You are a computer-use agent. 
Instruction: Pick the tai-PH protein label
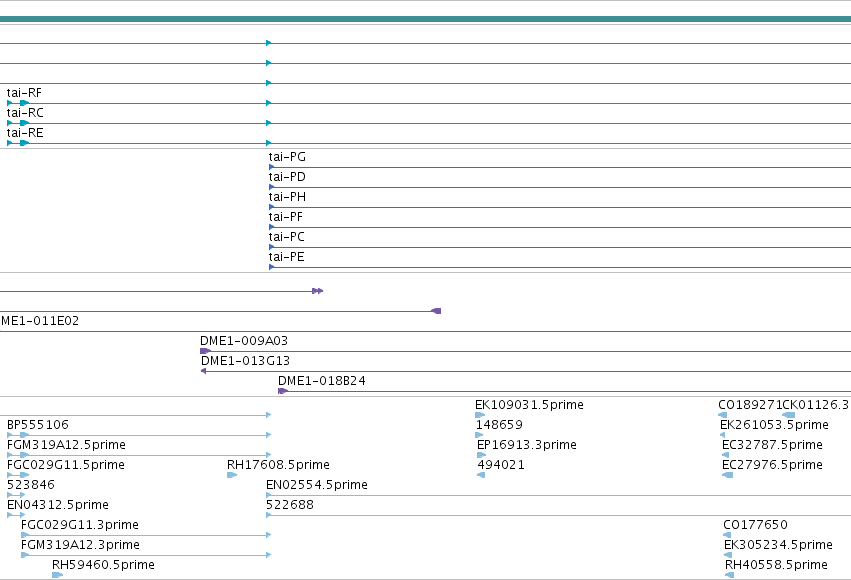pyautogui.click(x=287, y=197)
